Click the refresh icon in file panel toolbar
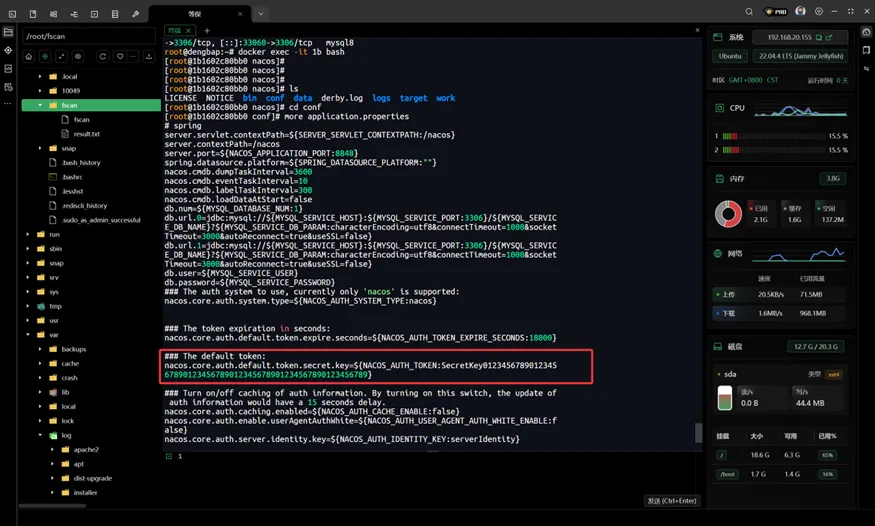This screenshot has height=526, width=875. (x=102, y=56)
